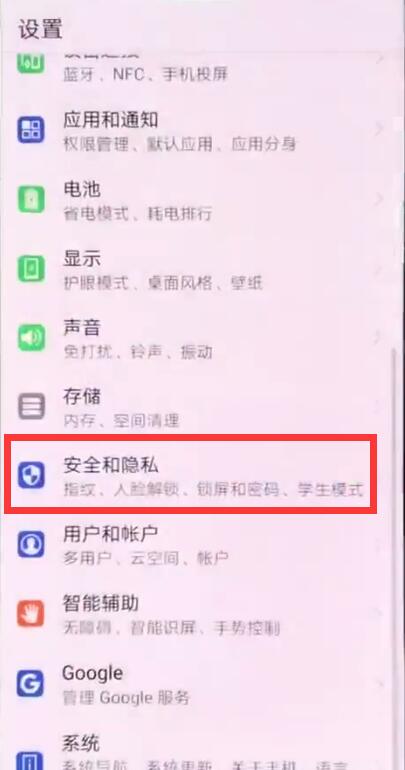Tap the green 电池 battery icon
The image size is (405, 770).
[31, 199]
